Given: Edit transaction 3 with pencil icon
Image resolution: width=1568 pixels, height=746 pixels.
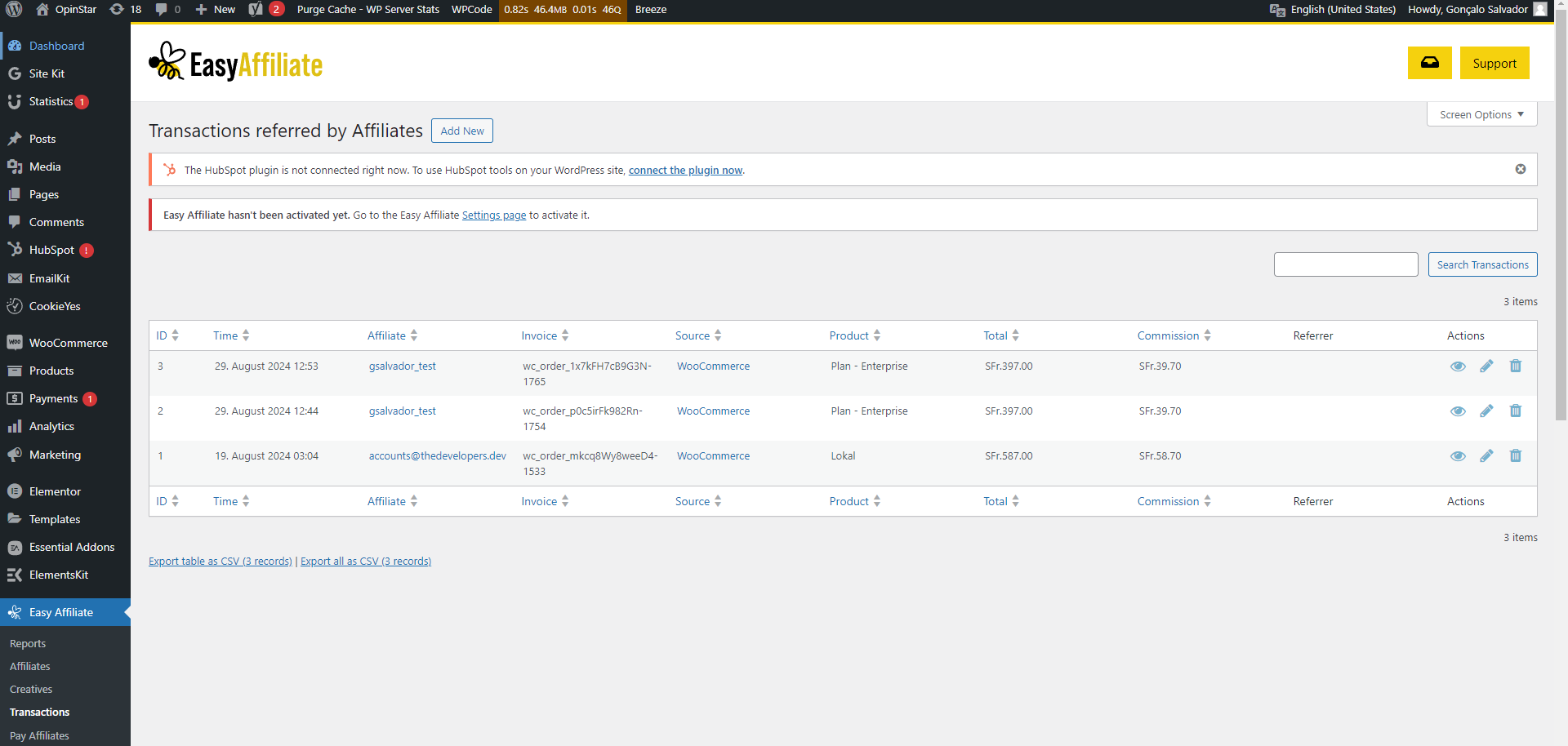Looking at the screenshot, I should tap(1486, 366).
